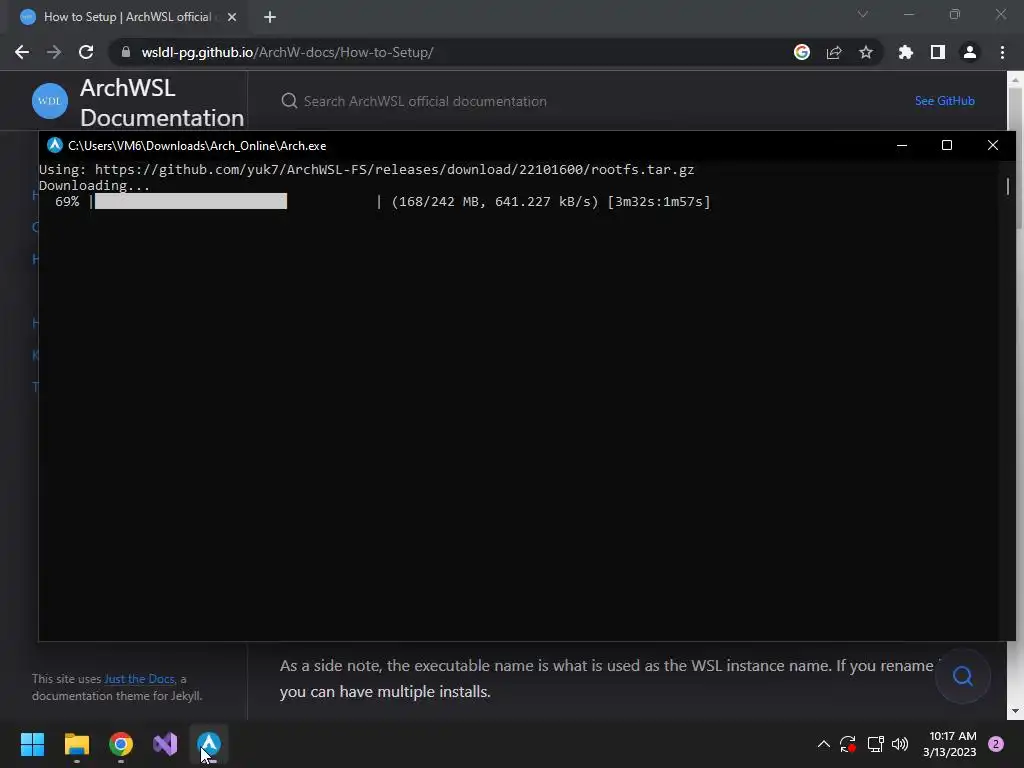Click the volume speaker tray icon
The image size is (1024, 768).
tap(900, 744)
